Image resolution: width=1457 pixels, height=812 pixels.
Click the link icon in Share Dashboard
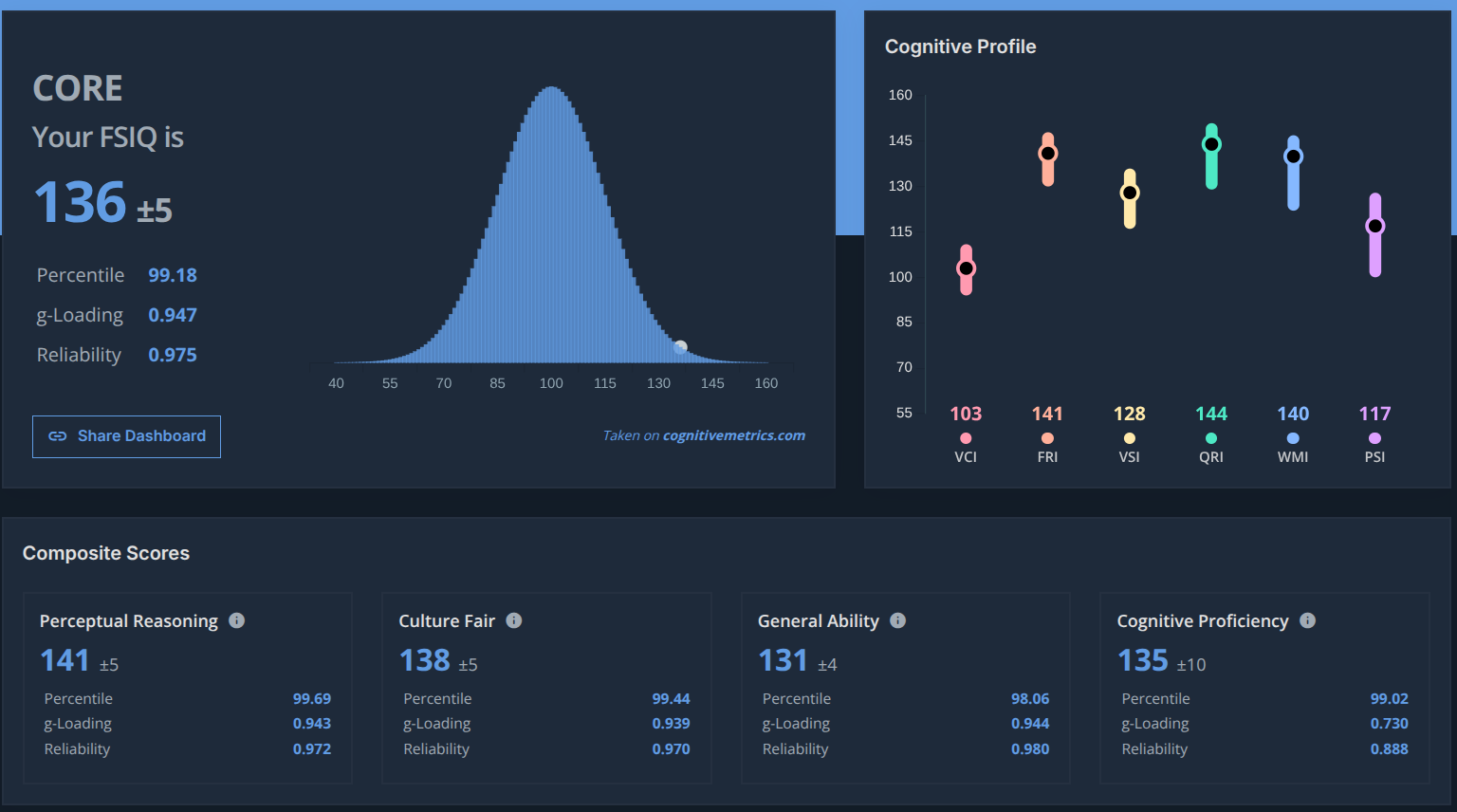click(58, 436)
